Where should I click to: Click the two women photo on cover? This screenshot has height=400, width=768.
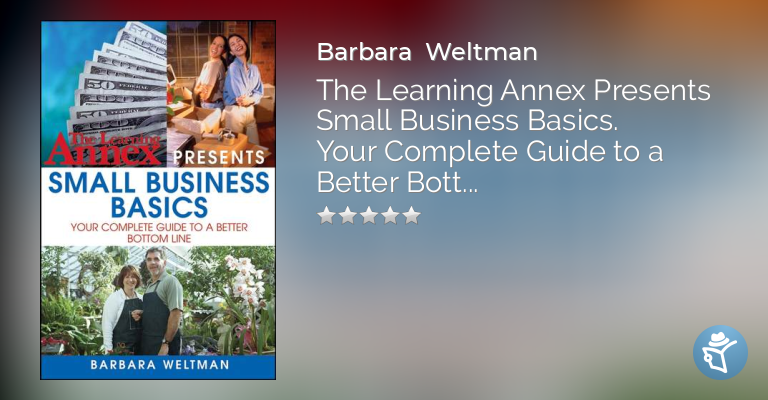pos(221,86)
